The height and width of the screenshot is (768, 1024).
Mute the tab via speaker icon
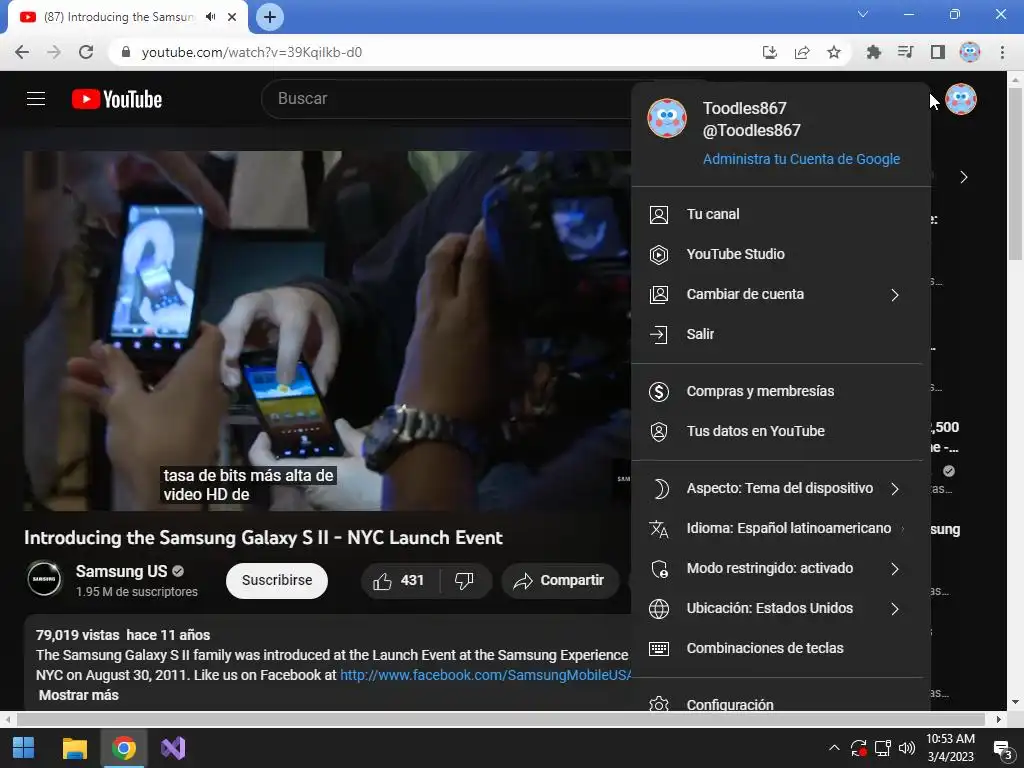[x=210, y=17]
